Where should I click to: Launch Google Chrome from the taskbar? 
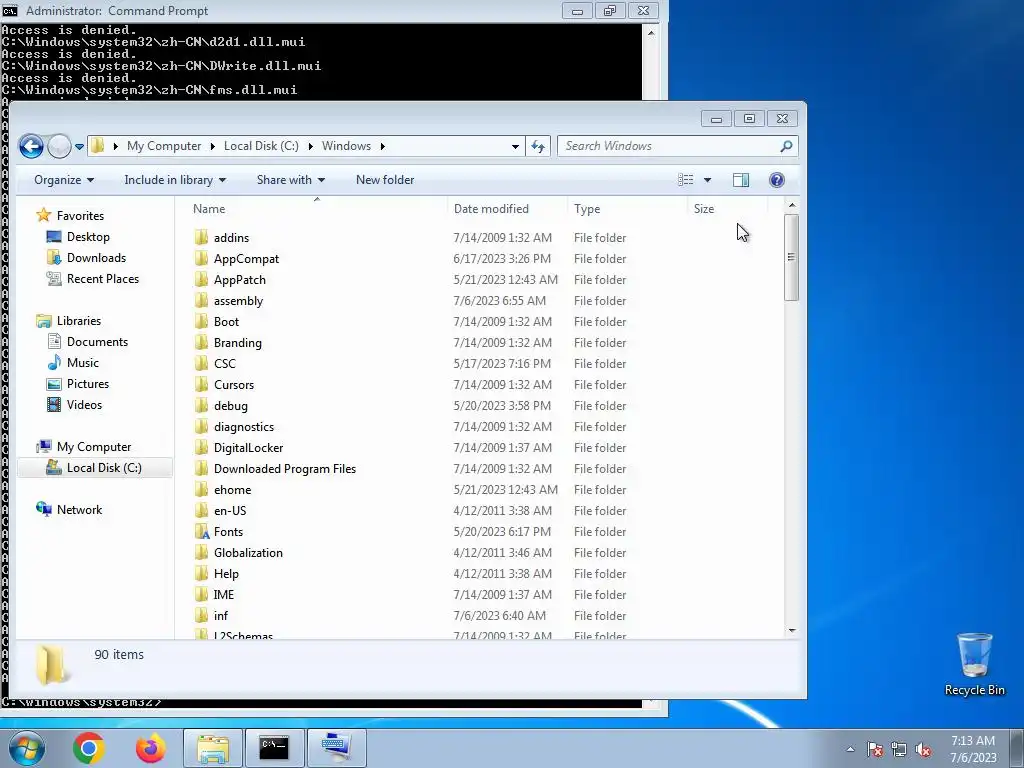coord(89,748)
